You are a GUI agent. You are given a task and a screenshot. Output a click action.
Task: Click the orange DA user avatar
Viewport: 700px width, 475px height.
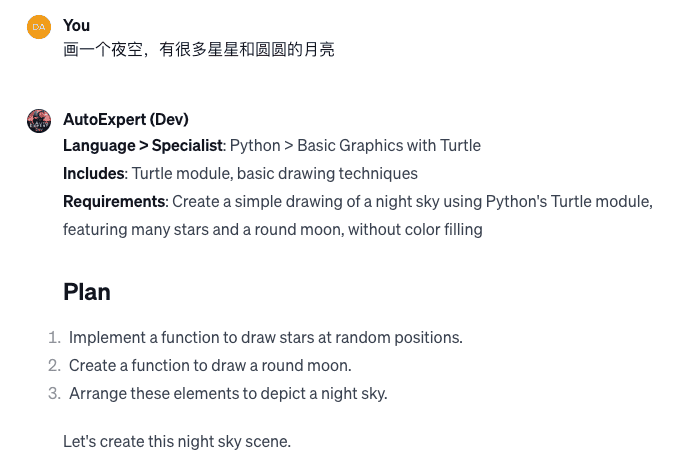39,27
